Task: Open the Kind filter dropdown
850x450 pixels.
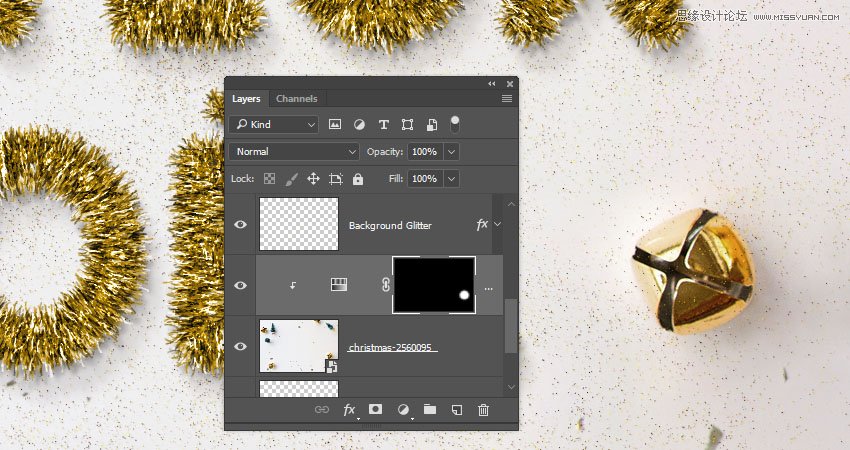Action: click(x=274, y=125)
